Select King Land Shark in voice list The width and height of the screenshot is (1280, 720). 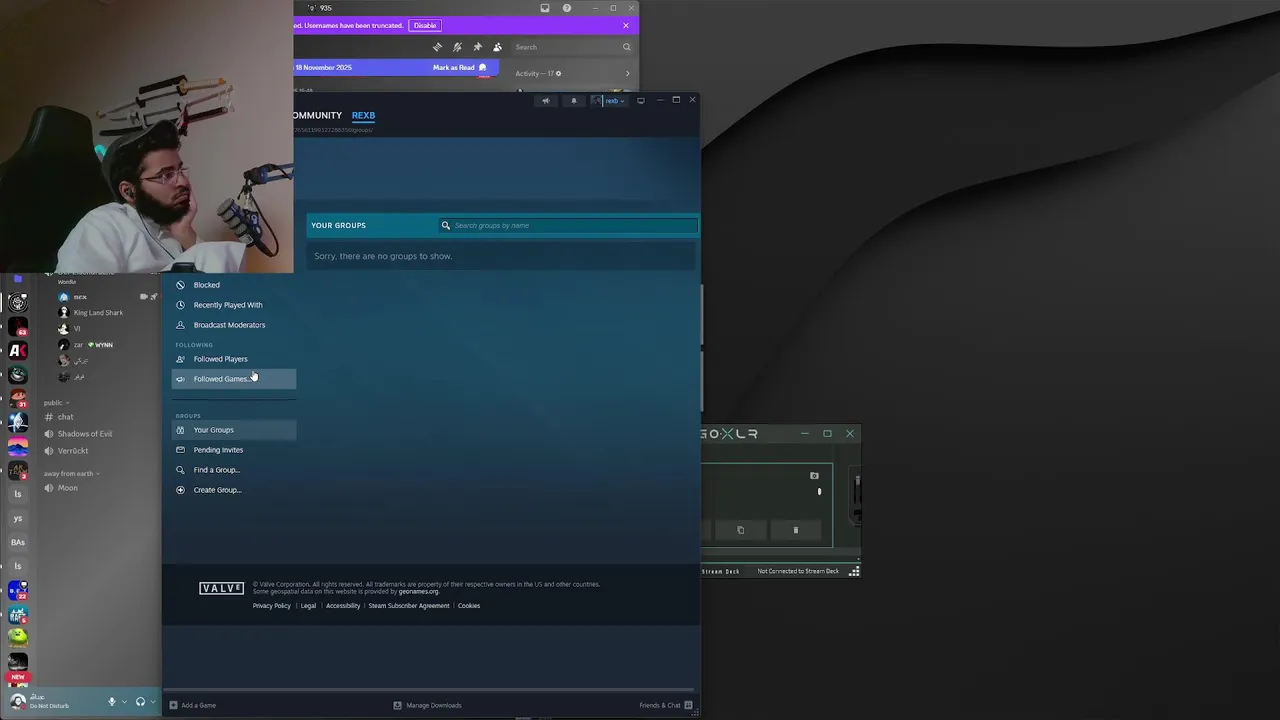[x=98, y=313]
